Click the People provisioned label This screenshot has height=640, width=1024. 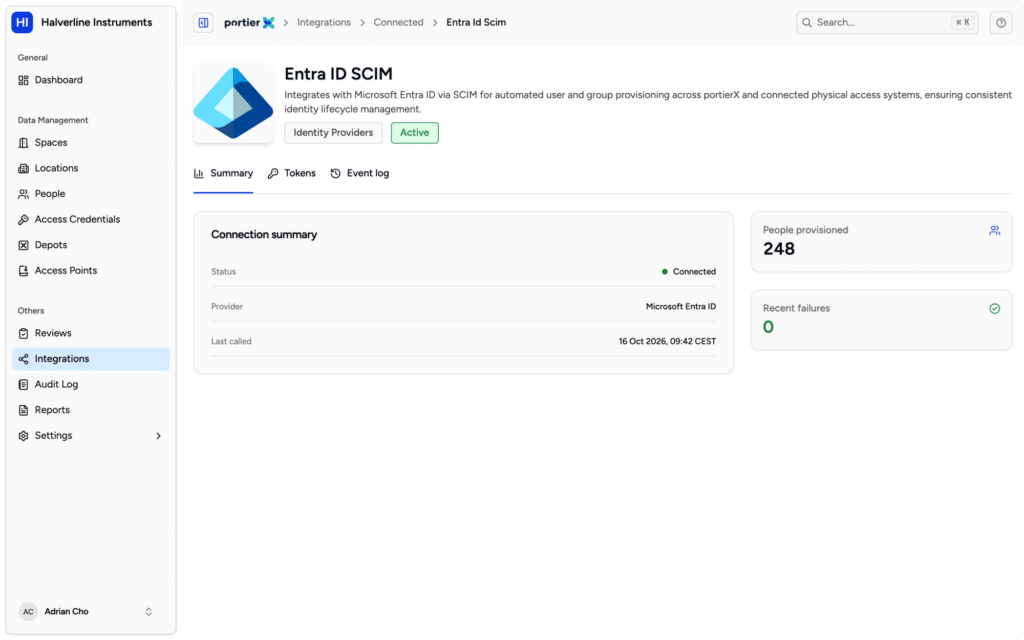pos(805,230)
